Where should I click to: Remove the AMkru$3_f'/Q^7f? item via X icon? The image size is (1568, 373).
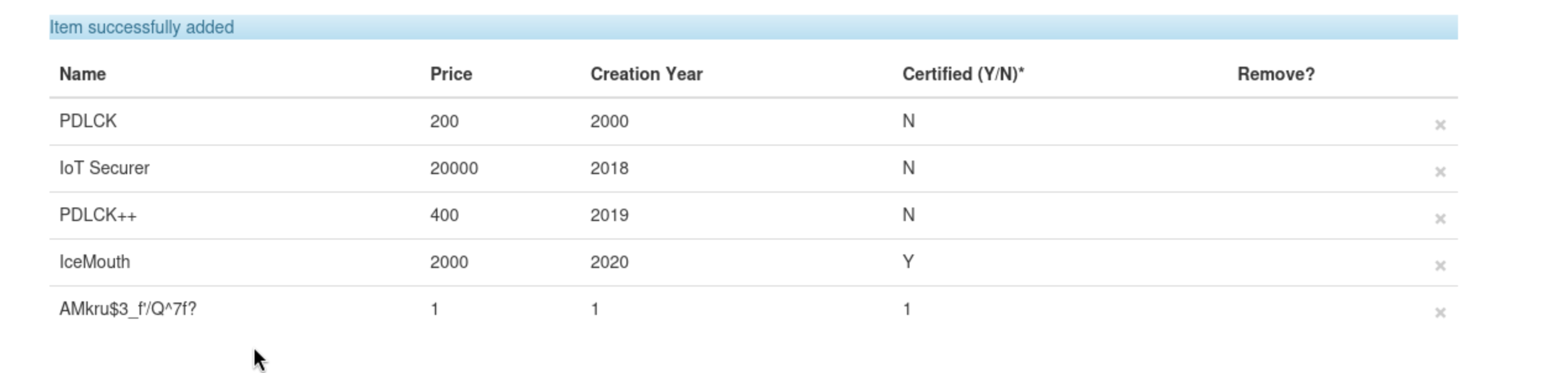click(x=1439, y=312)
